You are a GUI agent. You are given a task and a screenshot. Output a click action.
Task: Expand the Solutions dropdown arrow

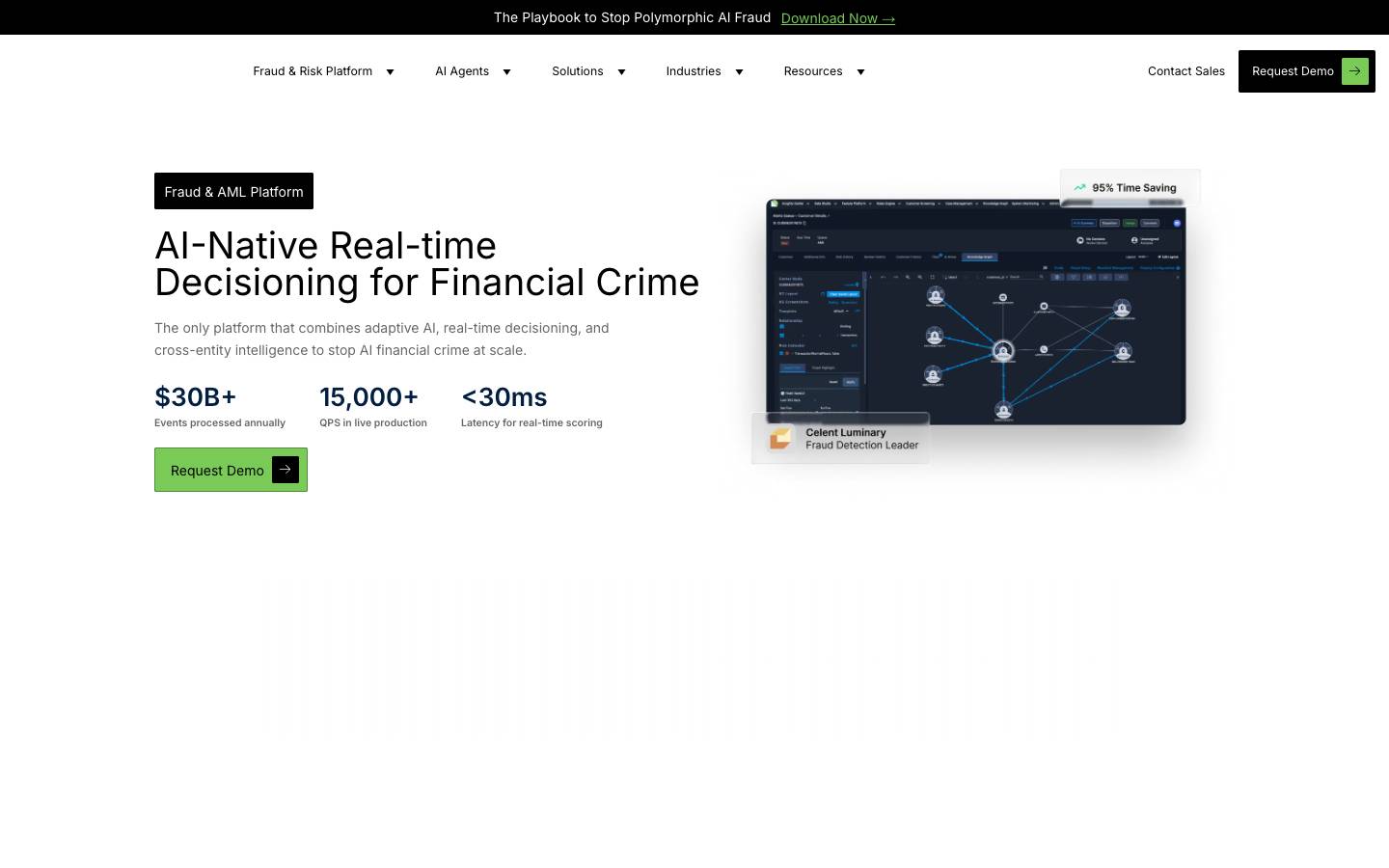pos(621,71)
